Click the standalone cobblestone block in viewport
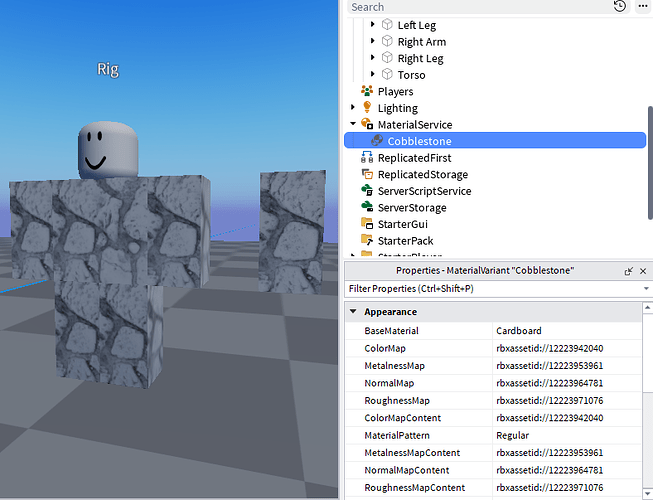This screenshot has height=500, width=653. coord(292,231)
